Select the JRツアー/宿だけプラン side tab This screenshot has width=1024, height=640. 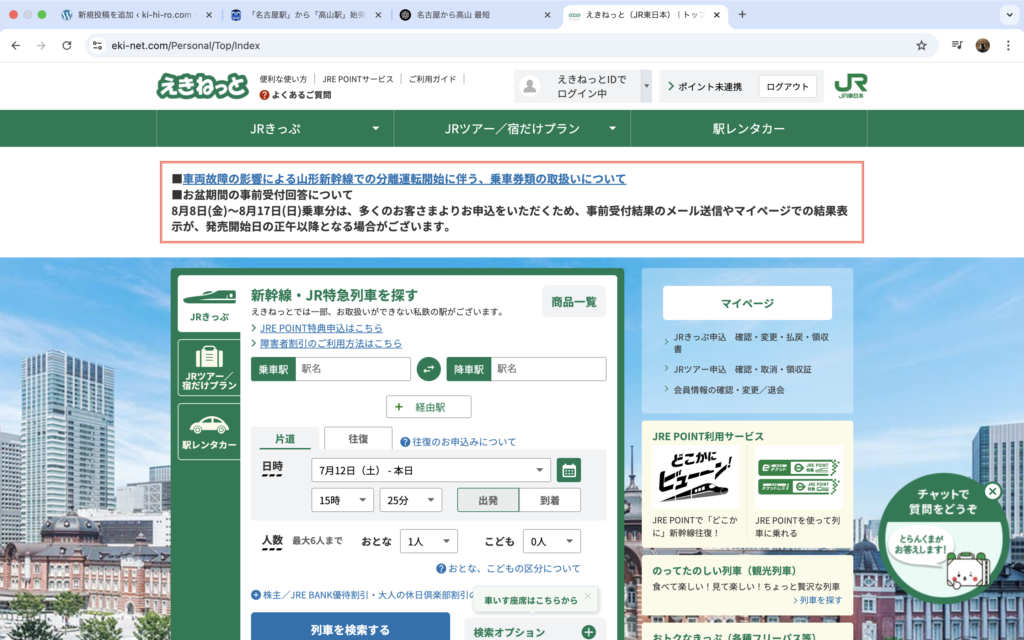[x=209, y=368]
